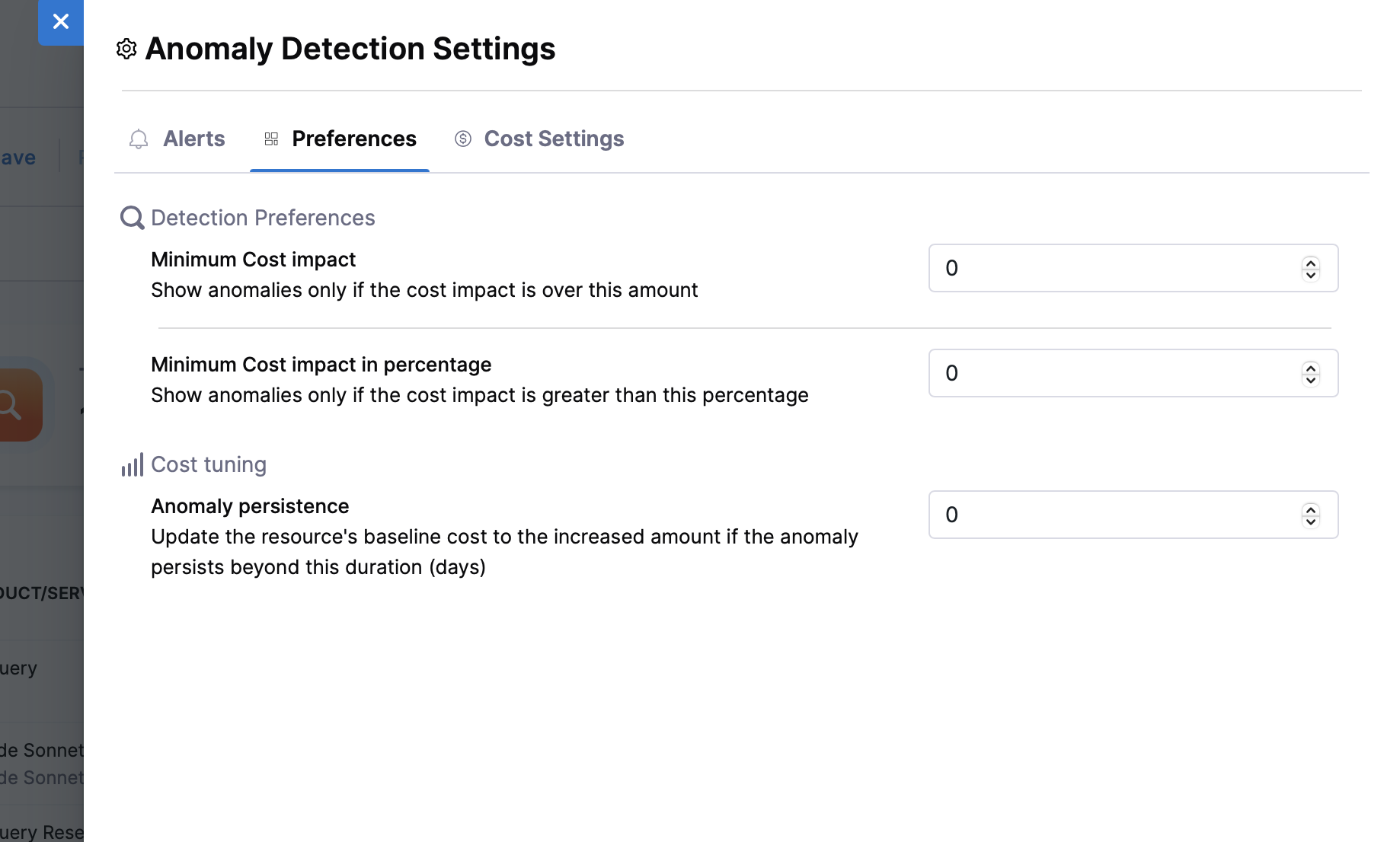Increase Anomaly persistence days
The width and height of the screenshot is (1400, 842).
pyautogui.click(x=1311, y=509)
